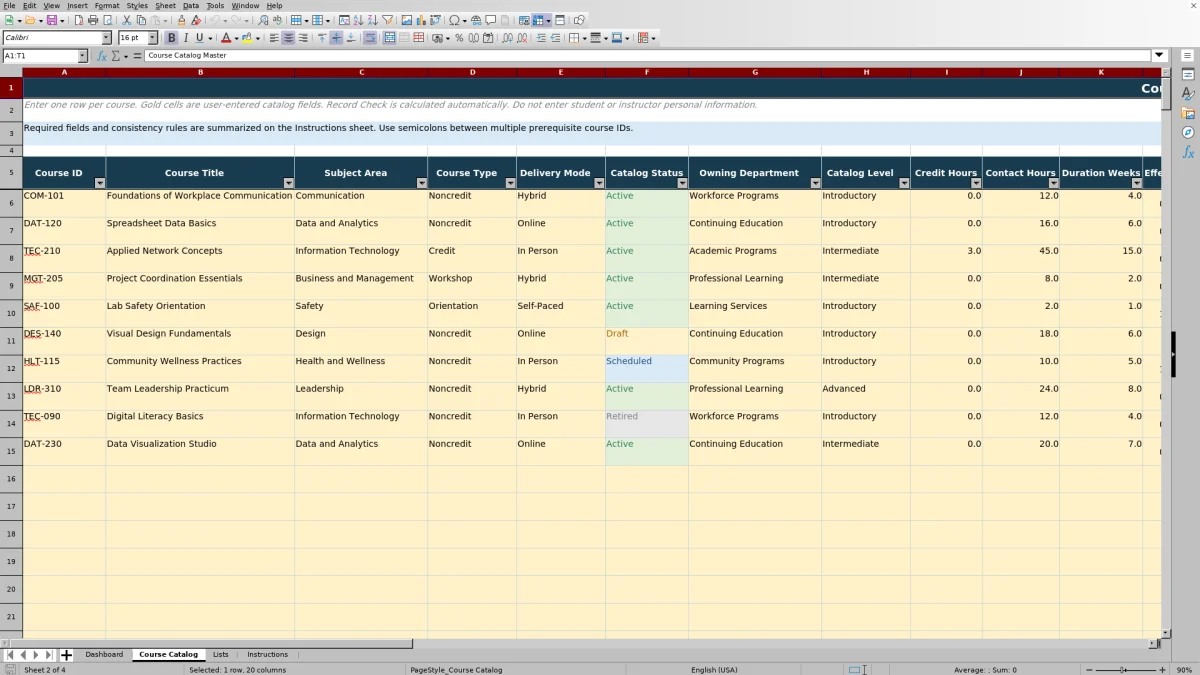Open Find and Replace icon
Screen dimensions: 1200x675
point(263,20)
